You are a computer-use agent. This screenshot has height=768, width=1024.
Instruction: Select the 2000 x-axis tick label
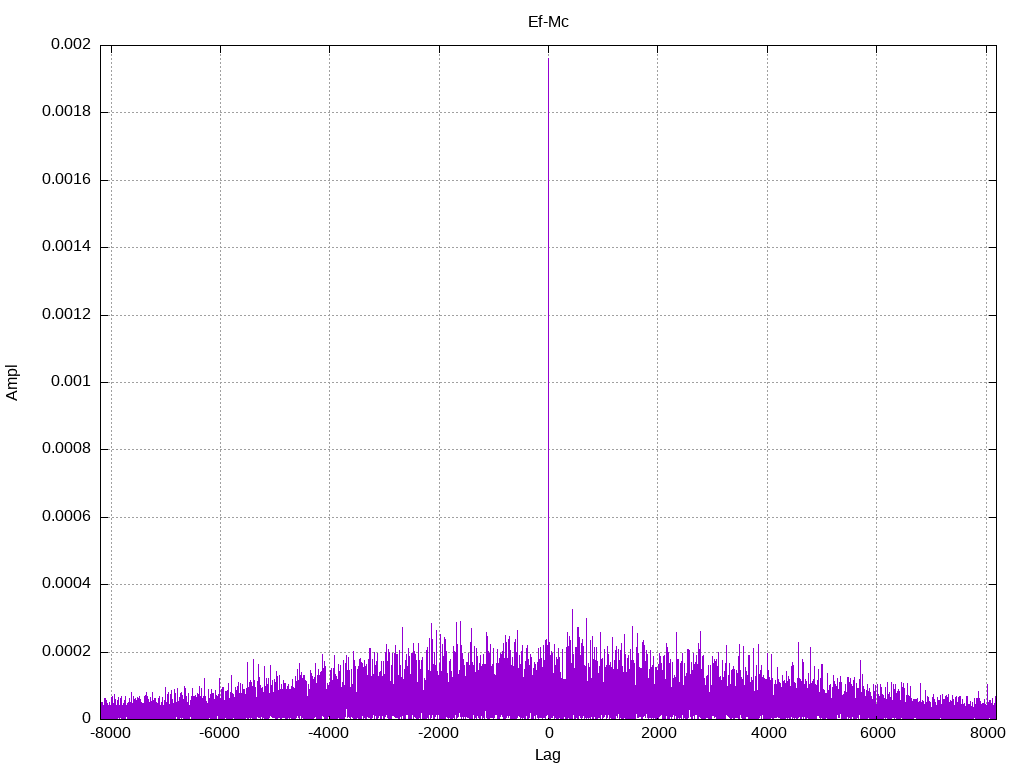point(658,734)
